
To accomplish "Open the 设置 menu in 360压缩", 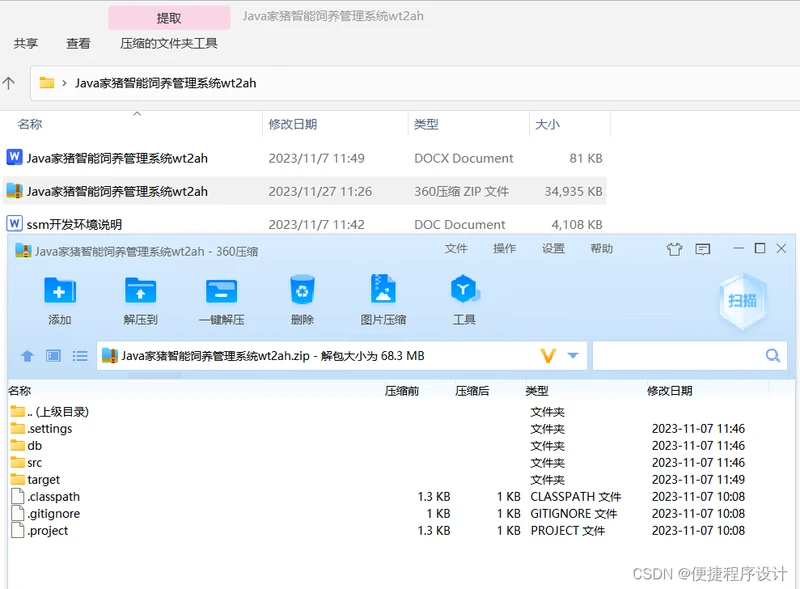I will [553, 249].
